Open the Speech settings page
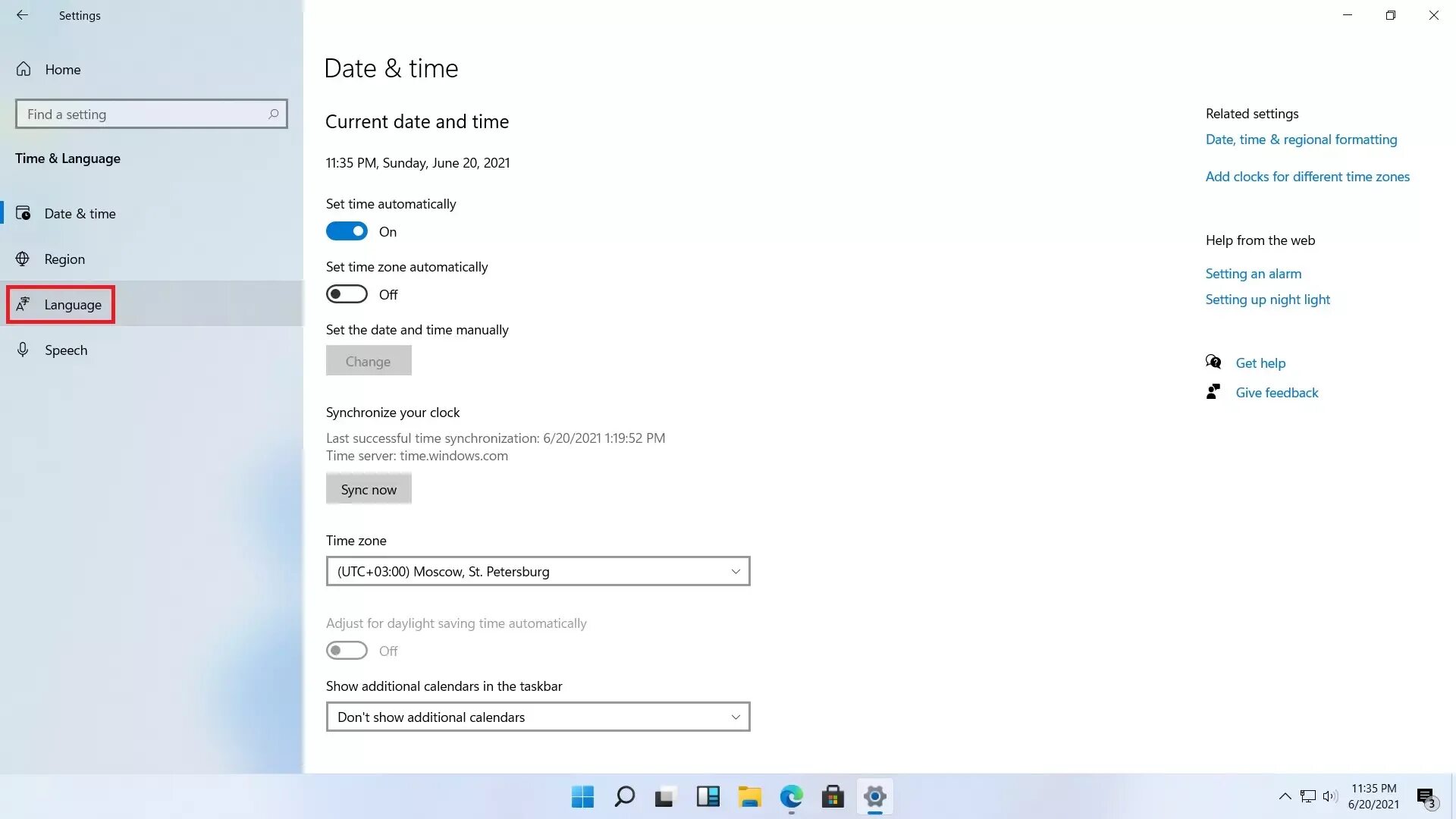The height and width of the screenshot is (819, 1456). click(66, 350)
